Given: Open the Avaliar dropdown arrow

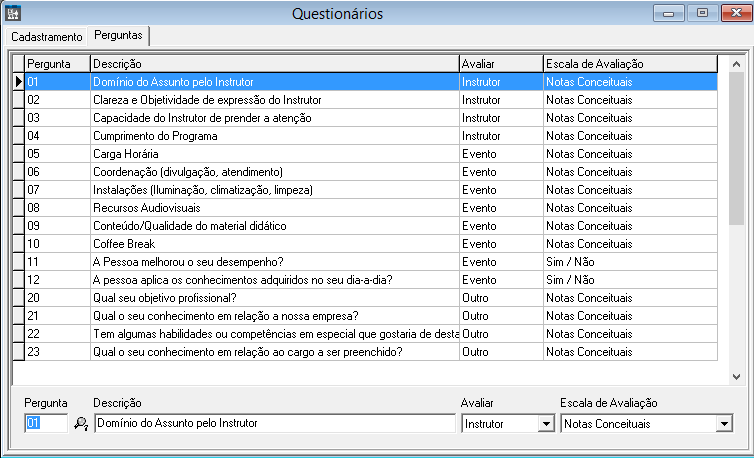Looking at the screenshot, I should tap(546, 424).
